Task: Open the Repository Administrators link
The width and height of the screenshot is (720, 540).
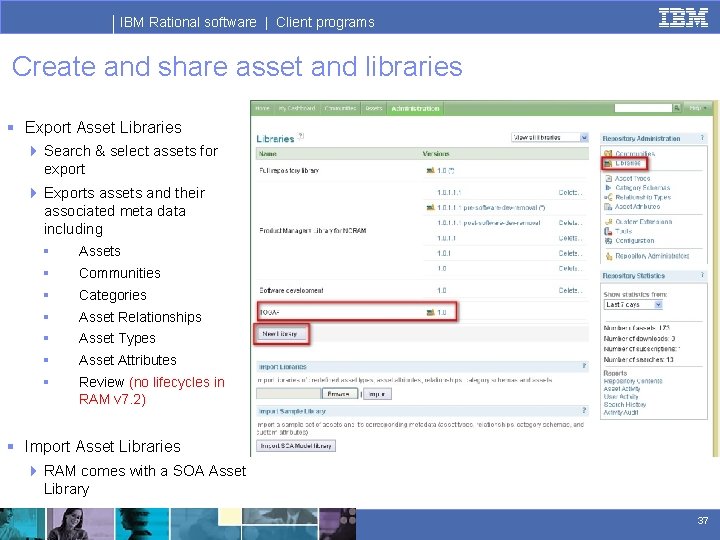Action: tap(652, 256)
